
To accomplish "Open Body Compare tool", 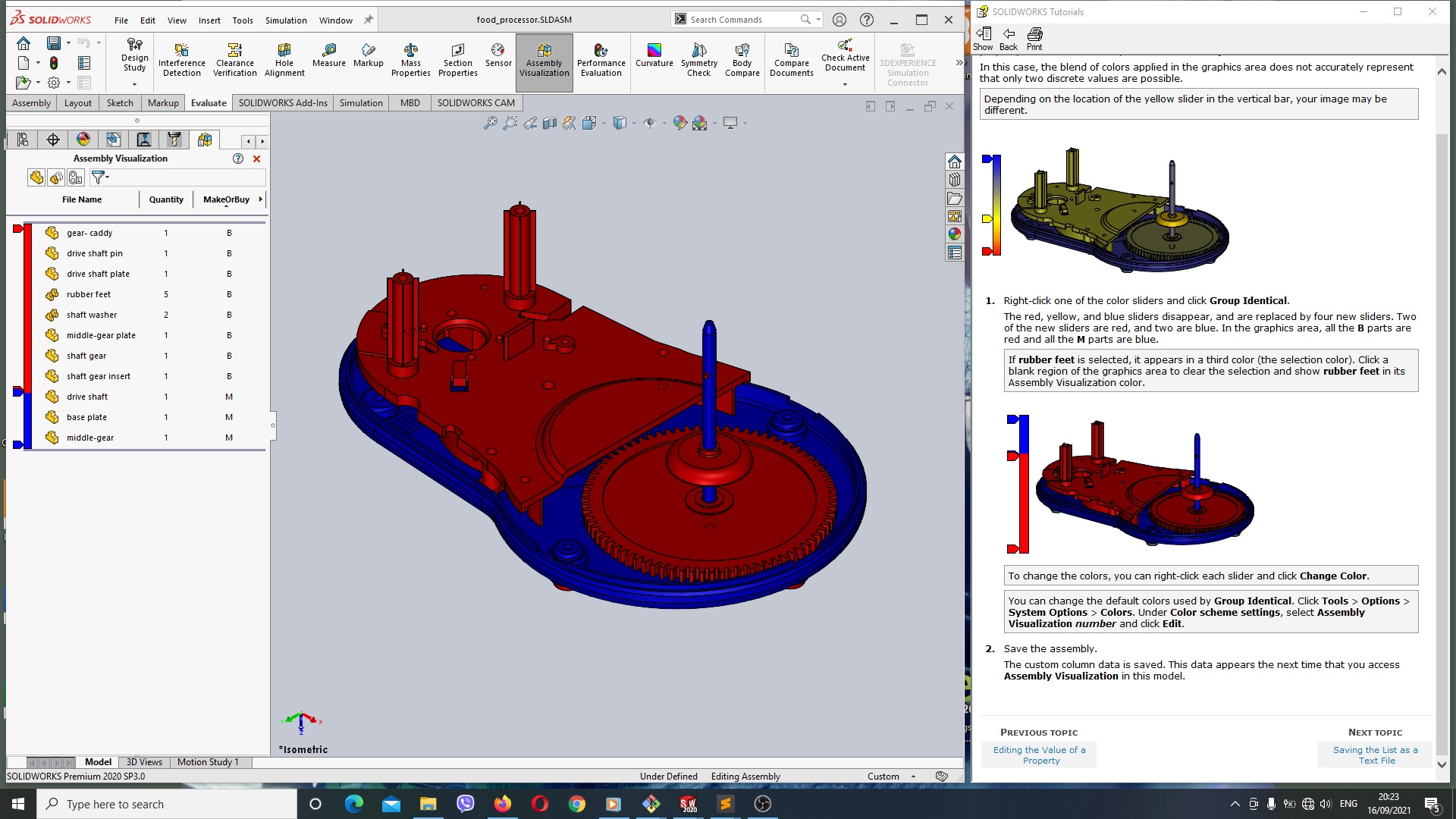I will click(x=742, y=61).
